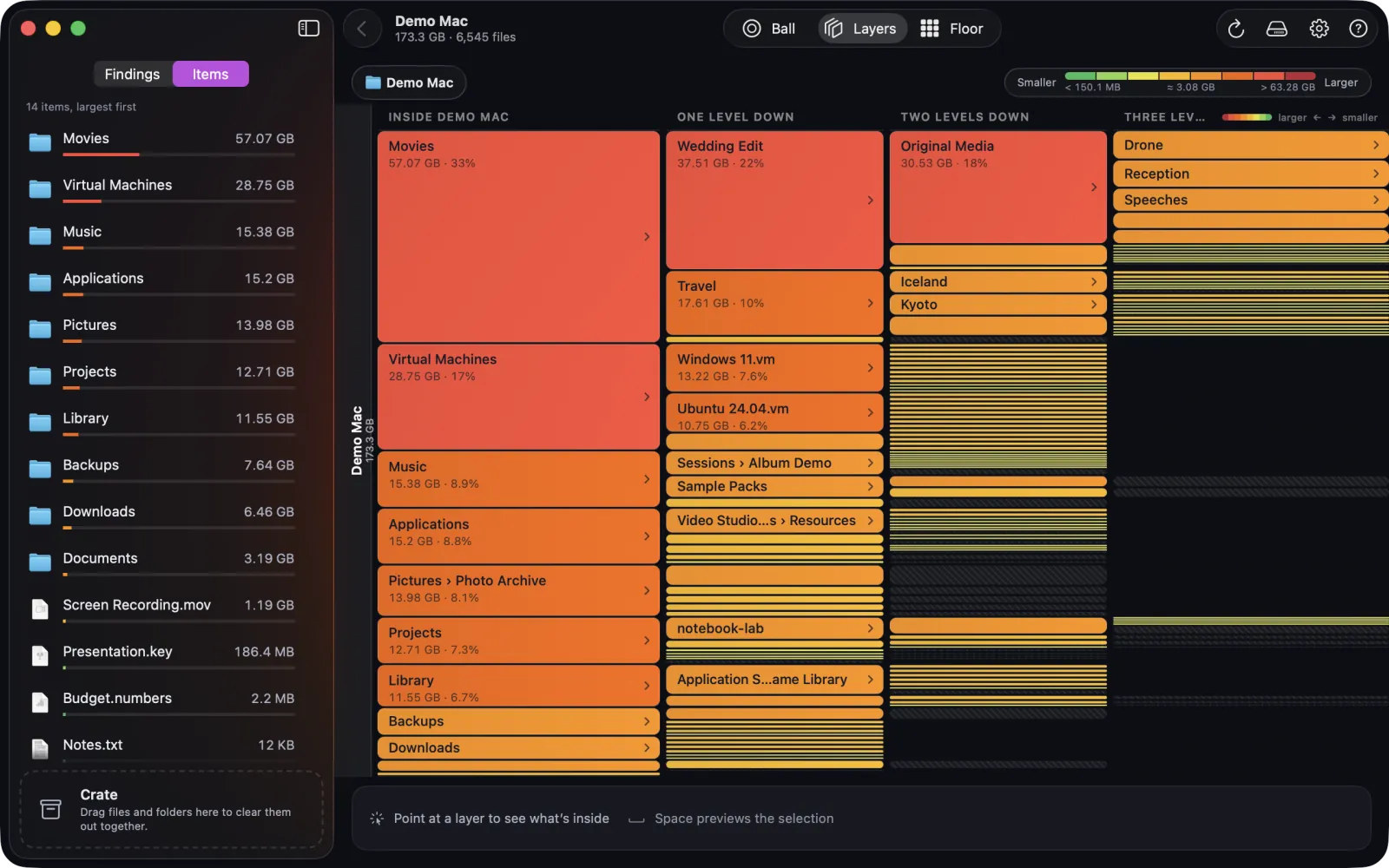Click the Movies folder icon in sidebar
This screenshot has height=868, width=1389.
coord(40,142)
